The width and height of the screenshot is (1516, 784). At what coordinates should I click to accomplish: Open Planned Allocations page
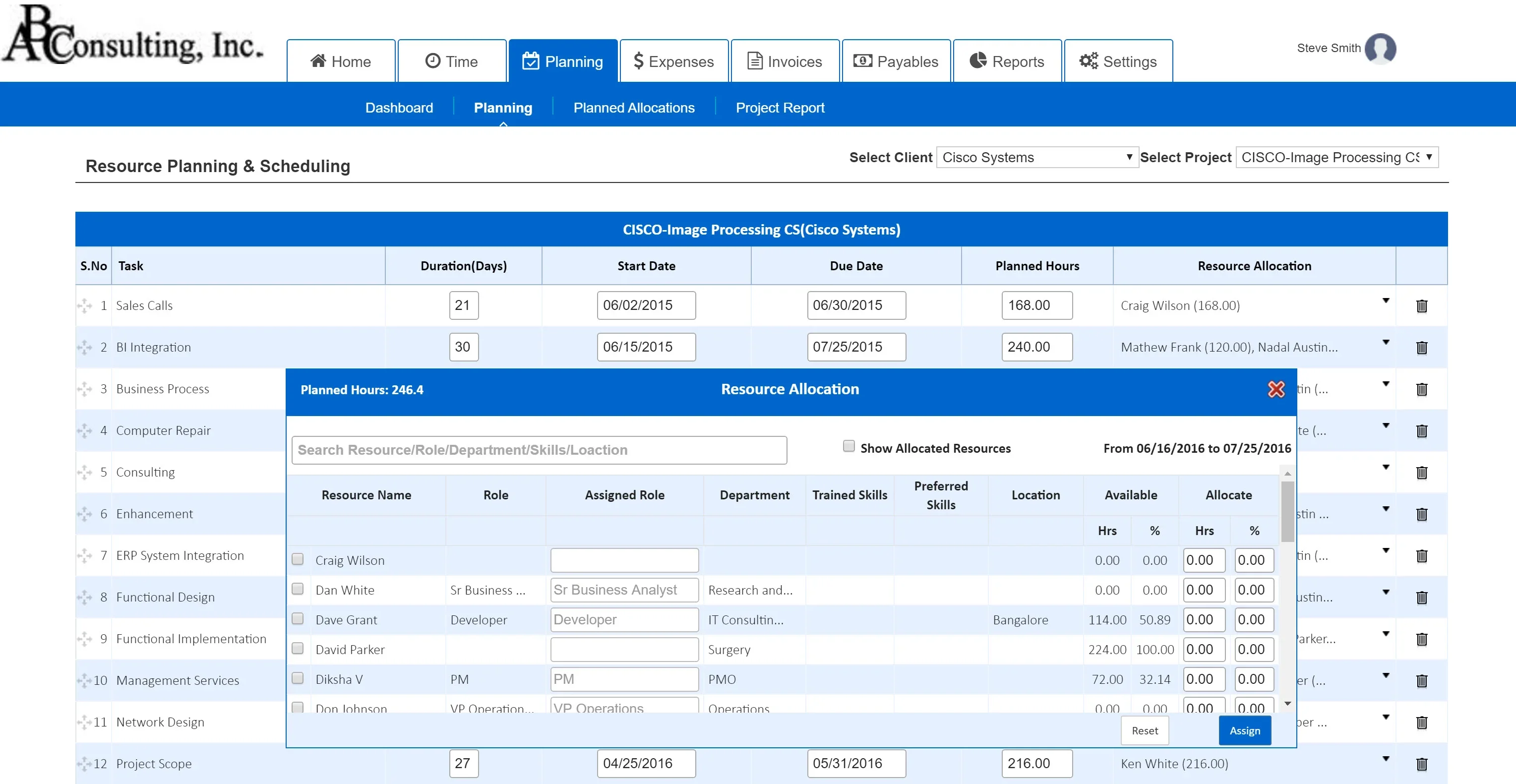click(x=634, y=108)
